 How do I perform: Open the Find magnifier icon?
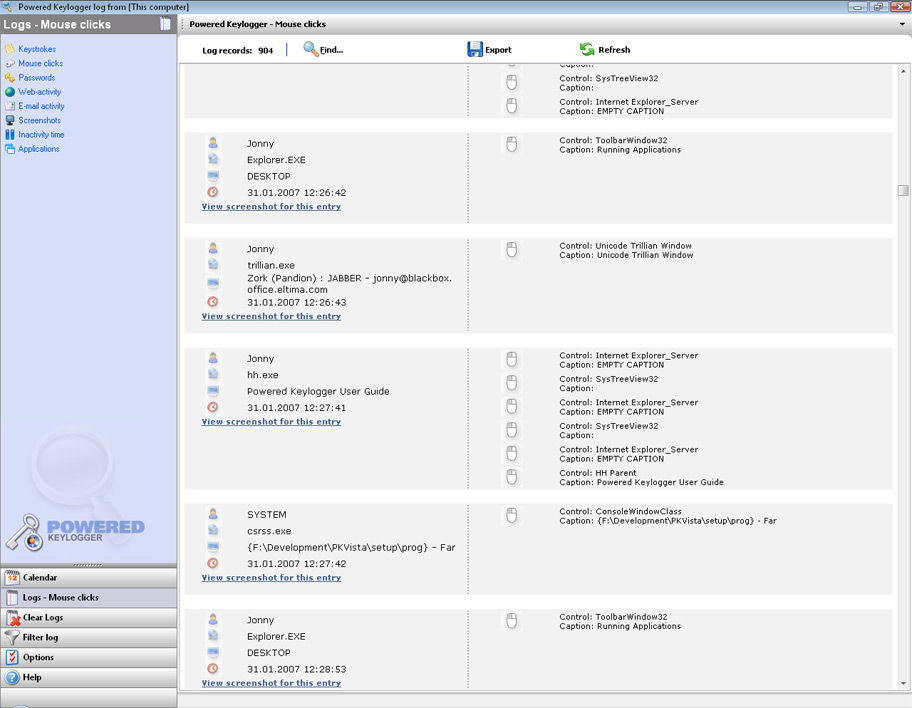click(x=311, y=49)
